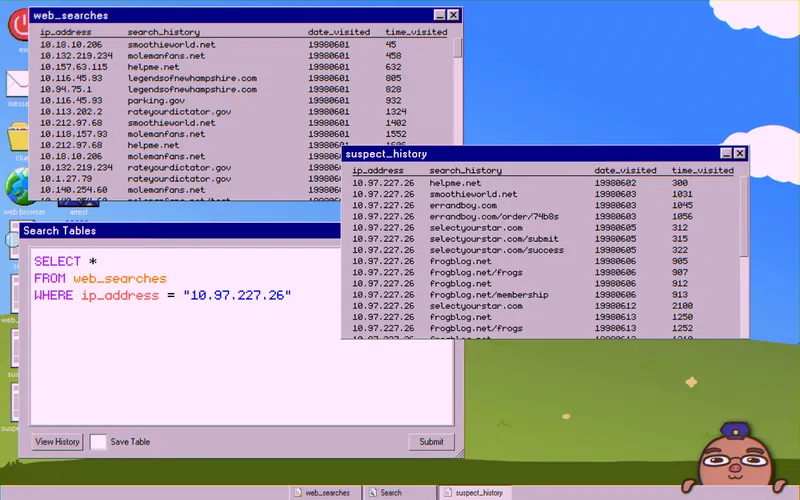This screenshot has width=800, height=500.
Task: Click errandboy.com/order/74b8s in suspect_history
Action: 494,217
